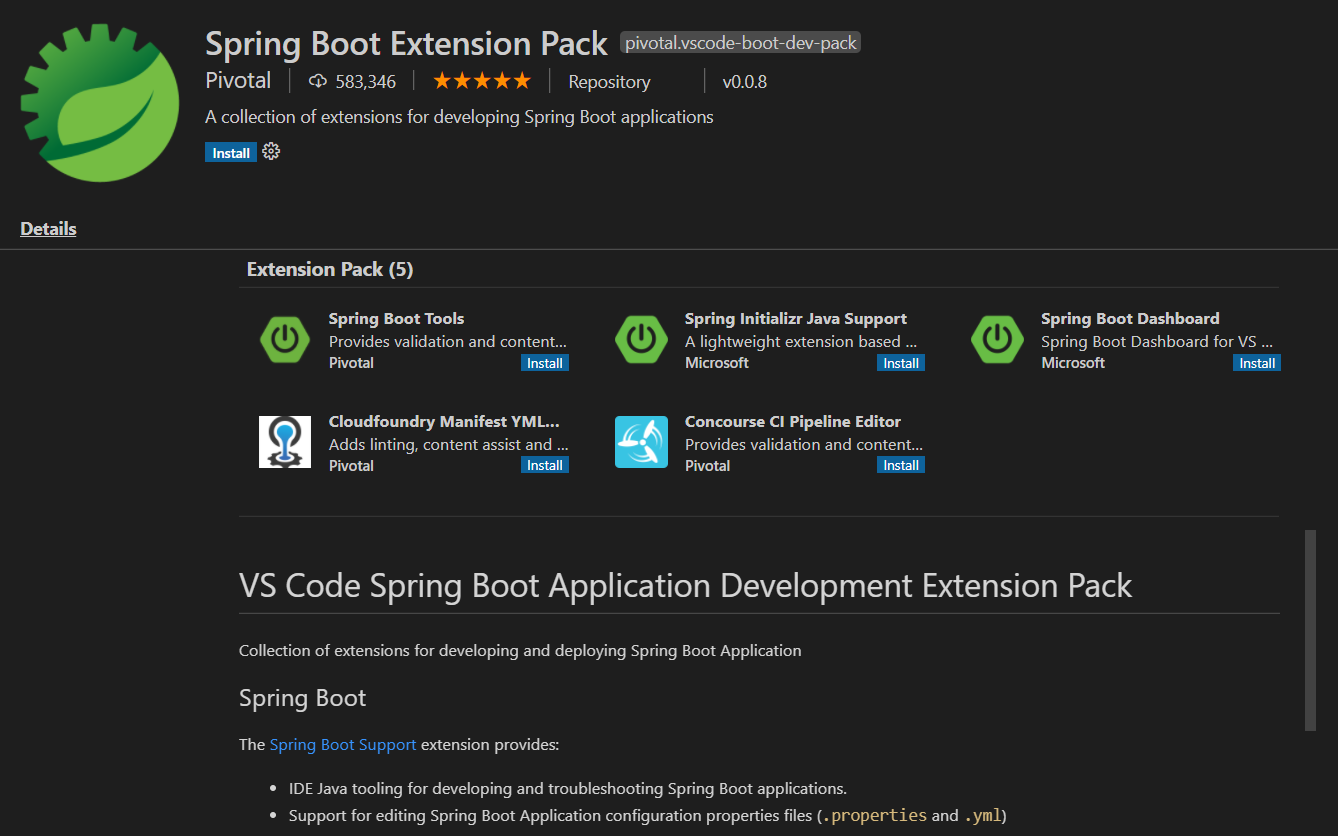Screen dimensions: 1338x836
Task: Click Microsoft publisher under Spring Initializr
Action: 717,363
